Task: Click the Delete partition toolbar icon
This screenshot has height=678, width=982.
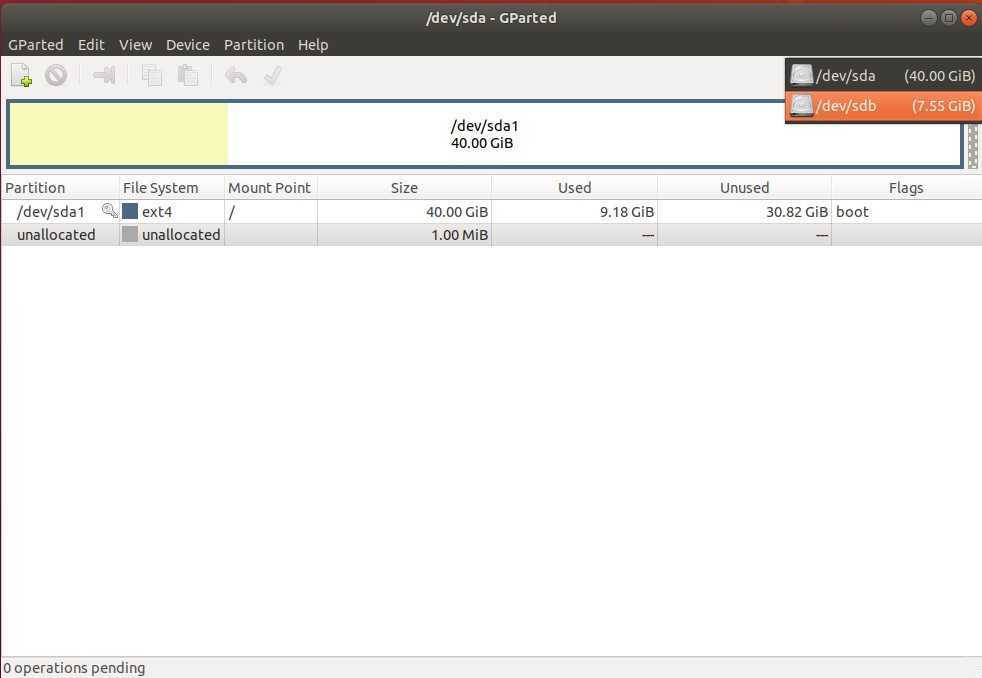Action: click(56, 76)
